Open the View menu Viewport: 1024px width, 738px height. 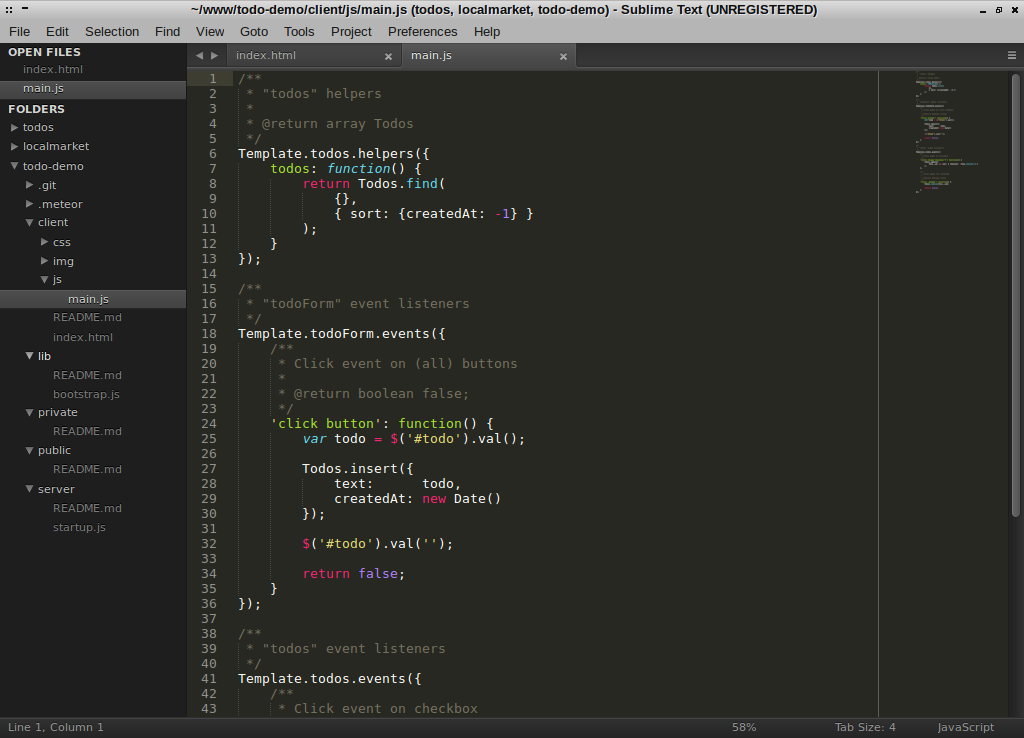point(210,31)
